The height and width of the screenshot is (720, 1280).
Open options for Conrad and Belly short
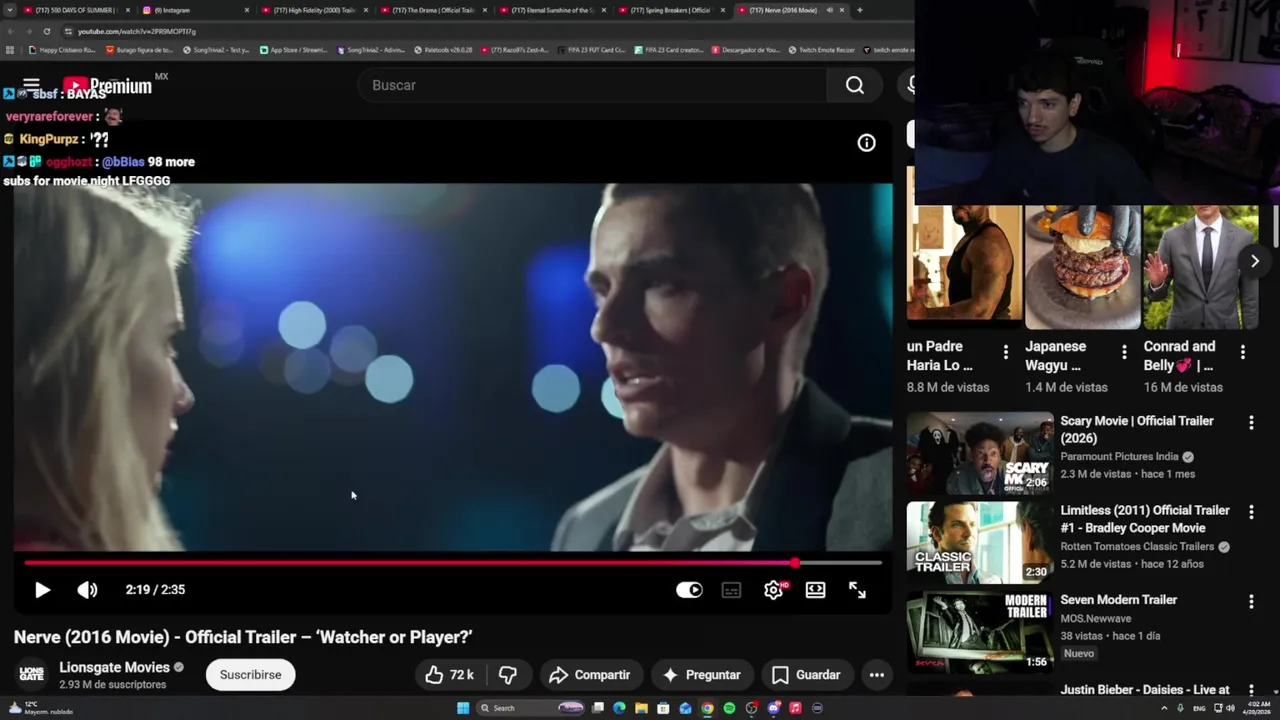pyautogui.click(x=1242, y=352)
